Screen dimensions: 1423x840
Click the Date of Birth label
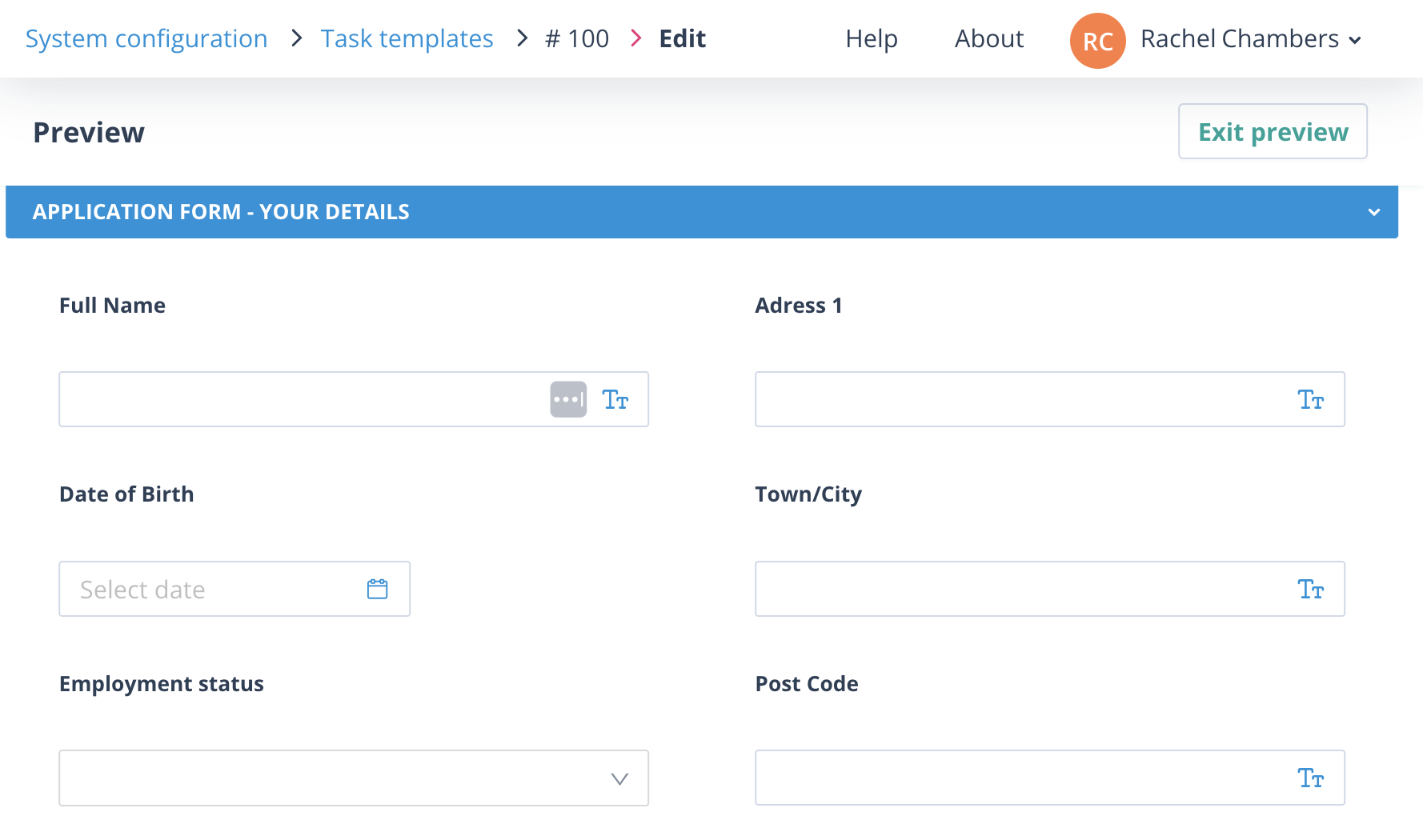[126, 494]
